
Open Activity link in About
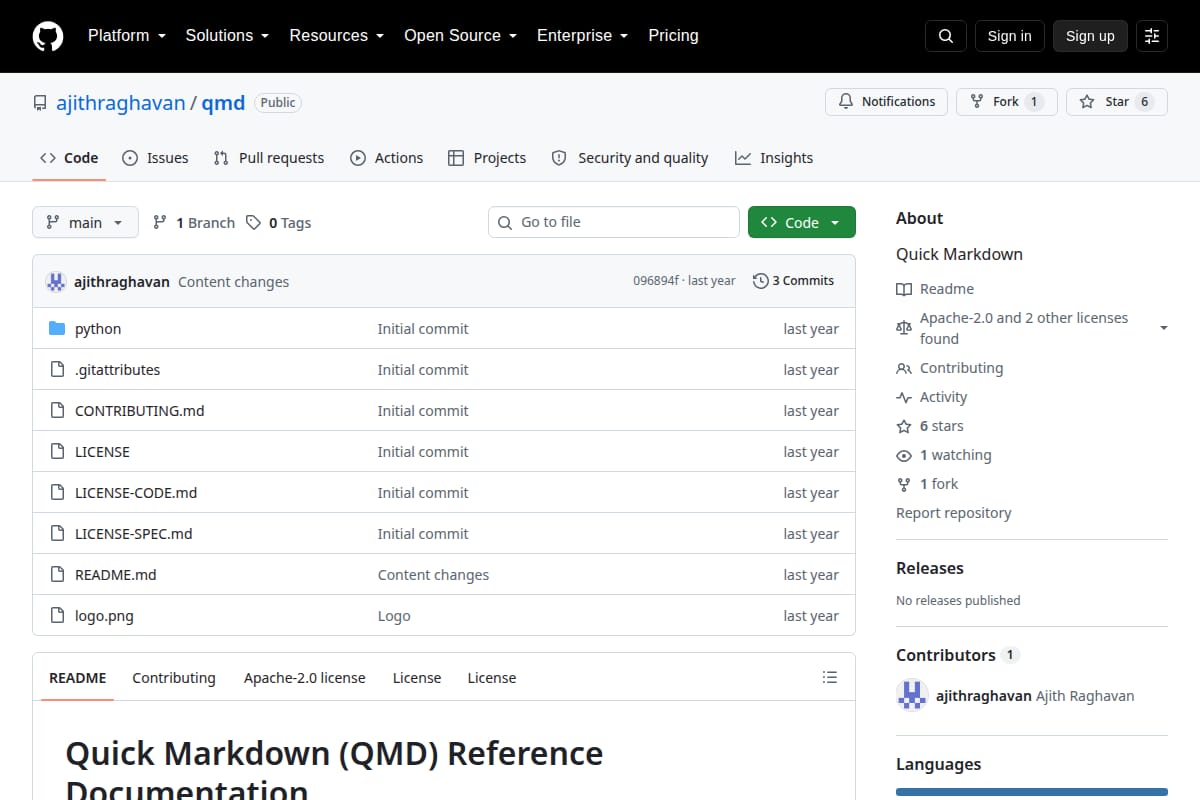pos(943,397)
